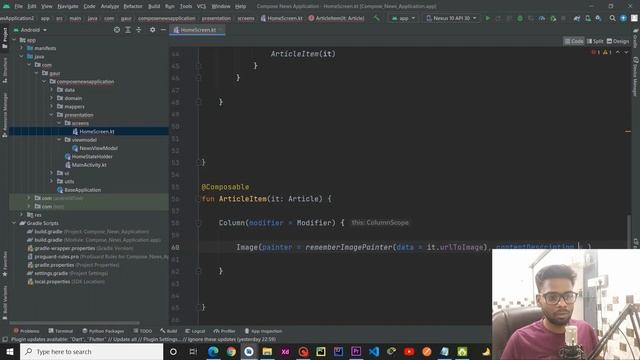Click the Make Project hammer icon
Image resolution: width=640 pixels, height=360 pixels.
tap(376, 18)
